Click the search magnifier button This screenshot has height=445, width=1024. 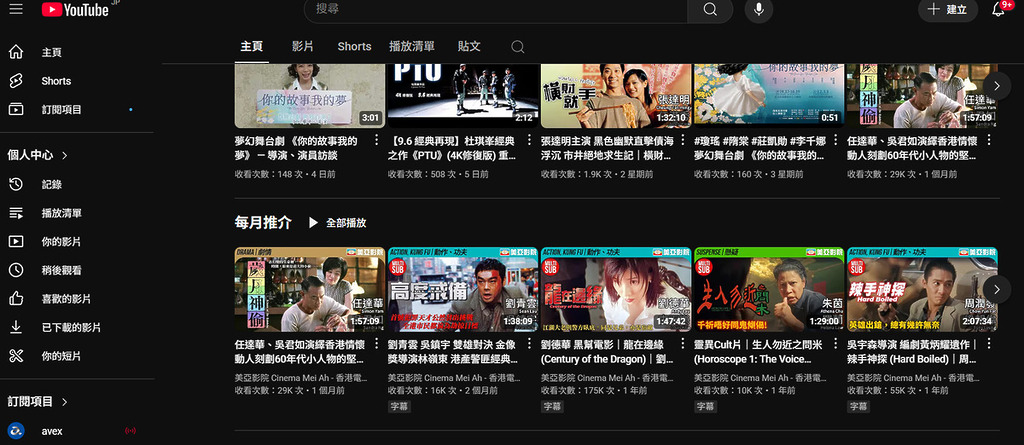[x=710, y=9]
